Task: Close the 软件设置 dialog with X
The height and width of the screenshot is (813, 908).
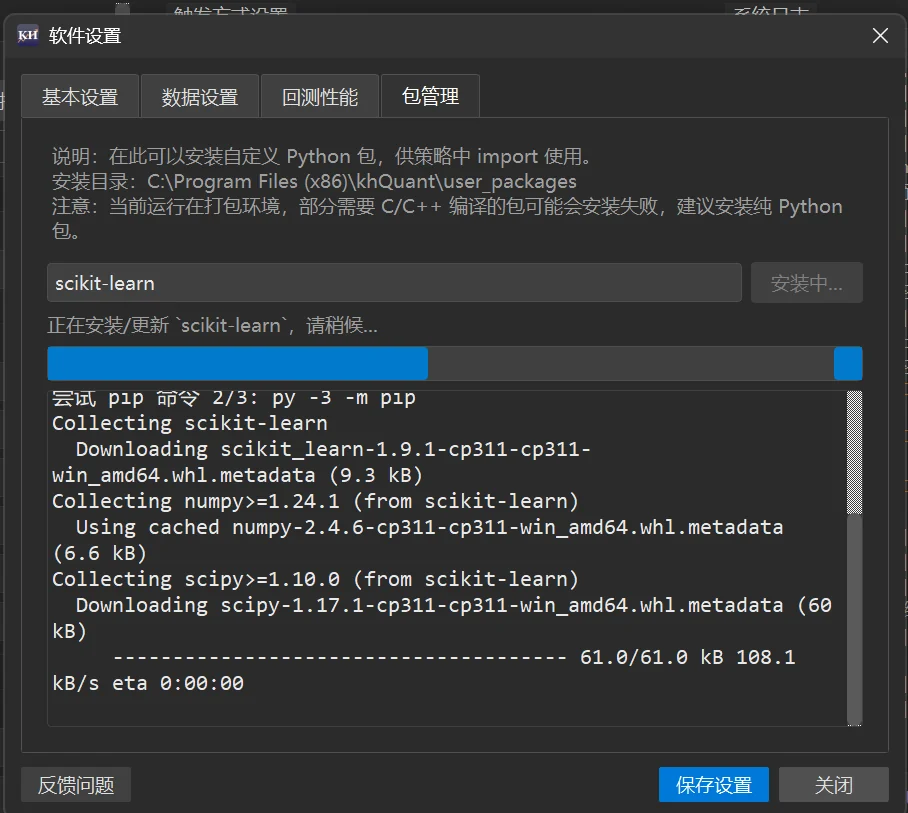Action: pos(880,36)
